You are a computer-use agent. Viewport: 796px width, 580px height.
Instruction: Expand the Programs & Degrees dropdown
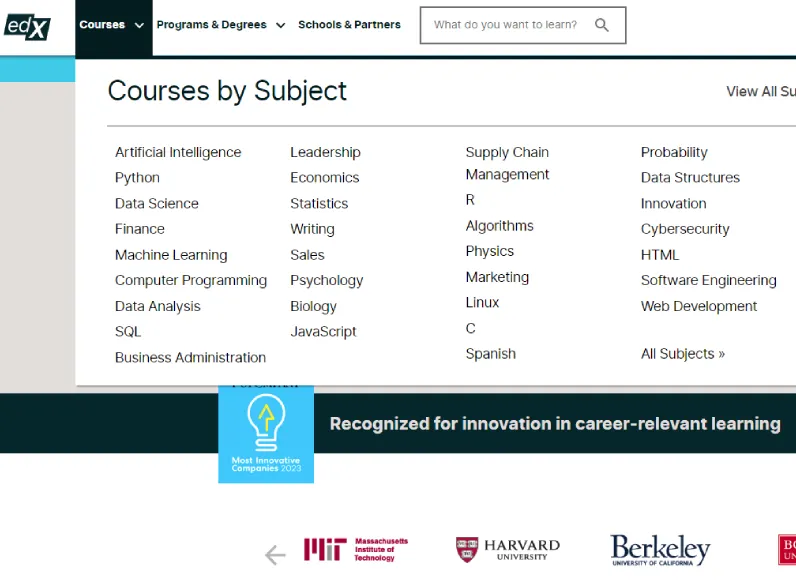click(x=221, y=25)
